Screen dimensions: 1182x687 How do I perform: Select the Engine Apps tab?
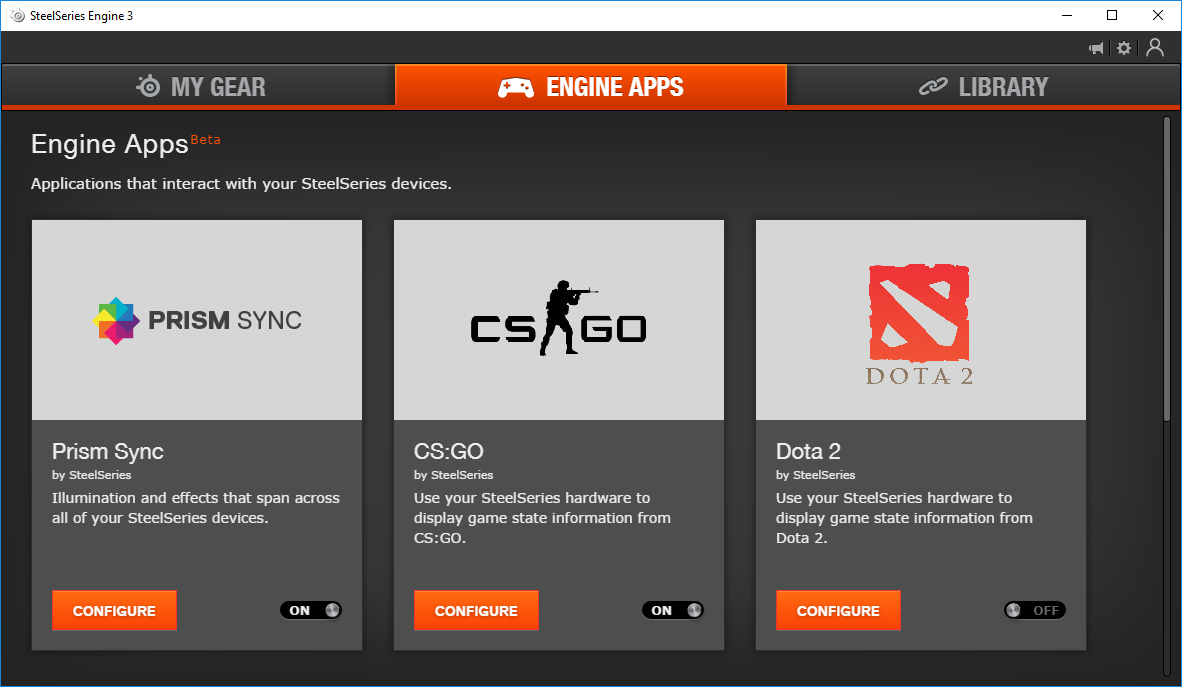pos(591,87)
